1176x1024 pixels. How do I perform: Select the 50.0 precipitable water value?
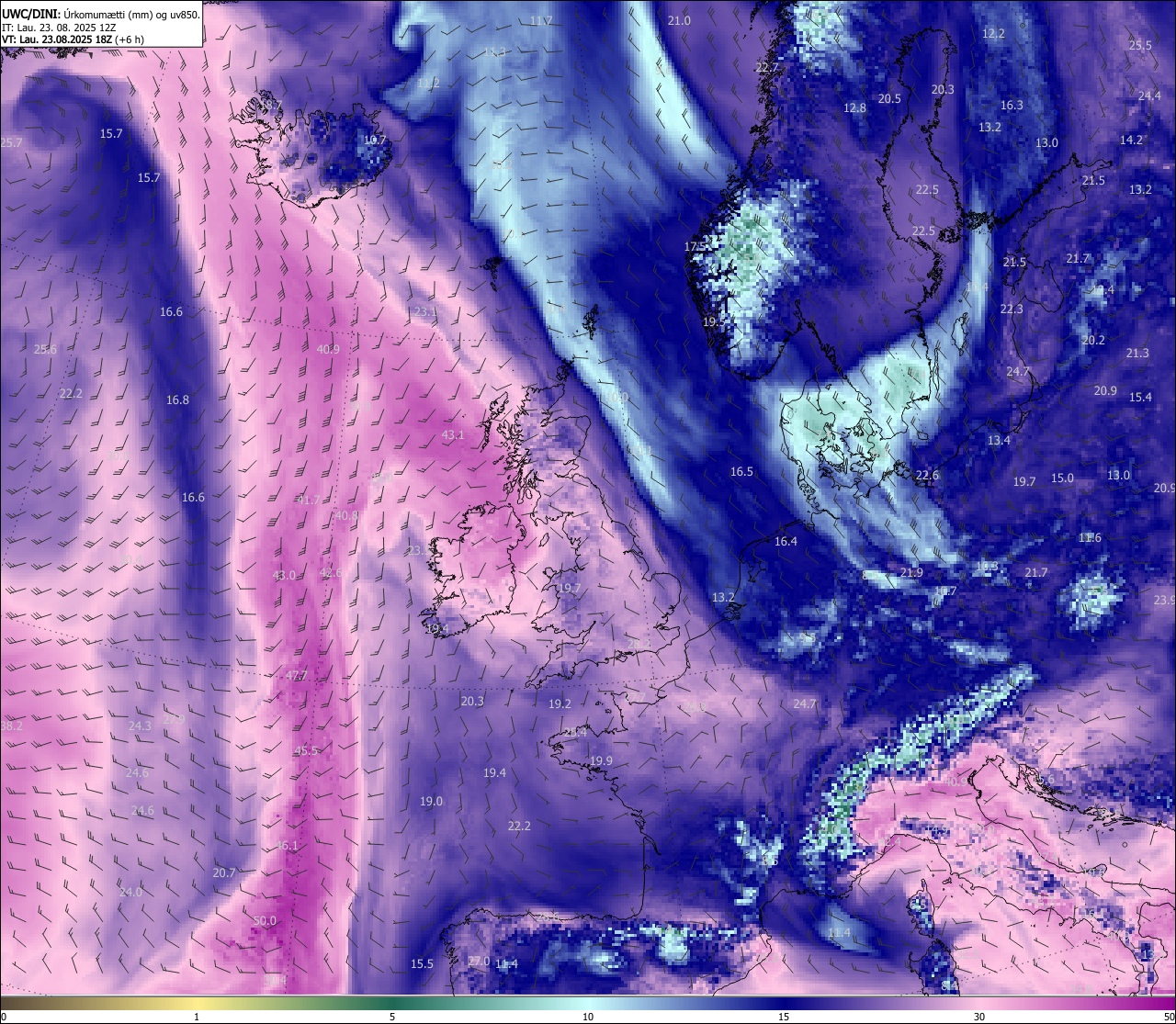[265, 920]
